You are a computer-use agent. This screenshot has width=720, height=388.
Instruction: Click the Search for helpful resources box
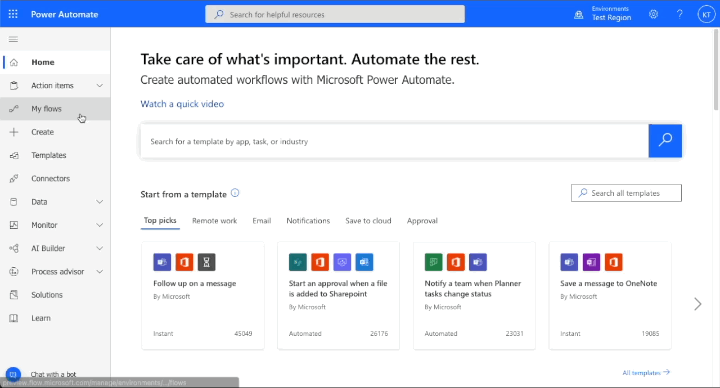pos(335,14)
